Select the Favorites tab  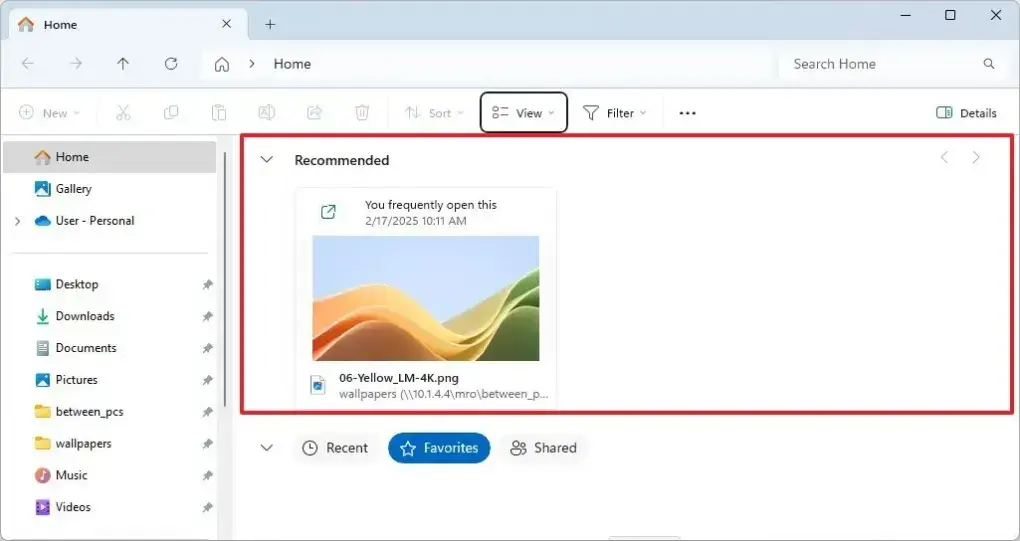pos(439,448)
